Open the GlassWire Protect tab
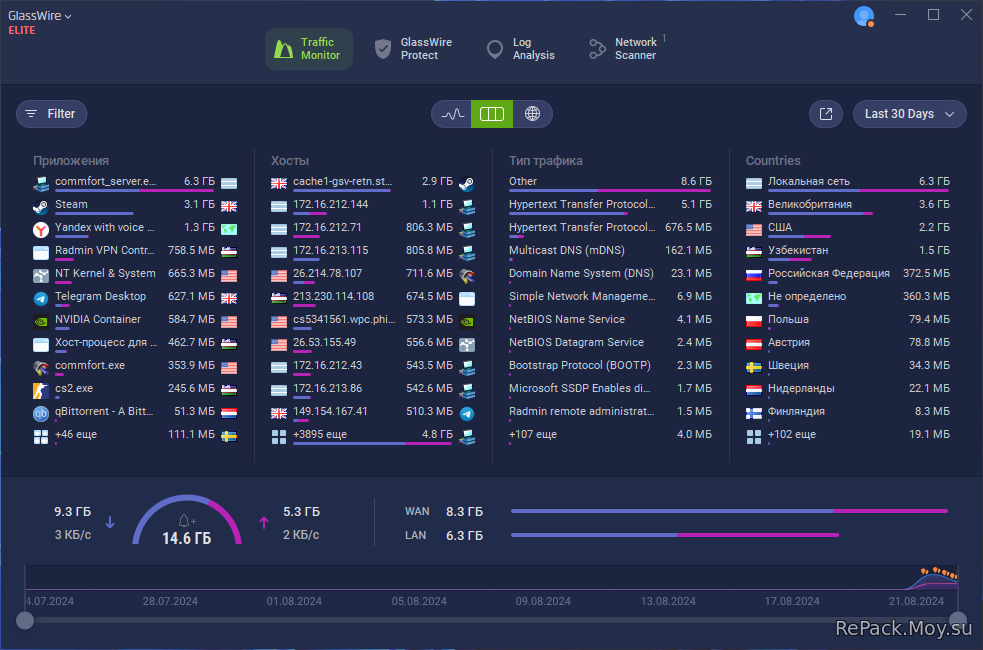This screenshot has height=650, width=983. click(413, 49)
